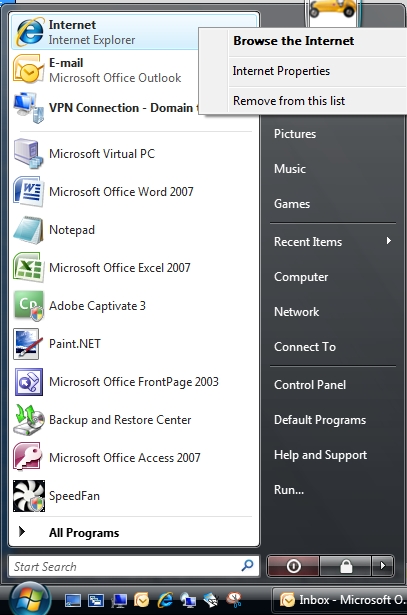This screenshot has width=407, height=615.
Task: Click the monitor icon beside Switch windows
Action: 119,600
